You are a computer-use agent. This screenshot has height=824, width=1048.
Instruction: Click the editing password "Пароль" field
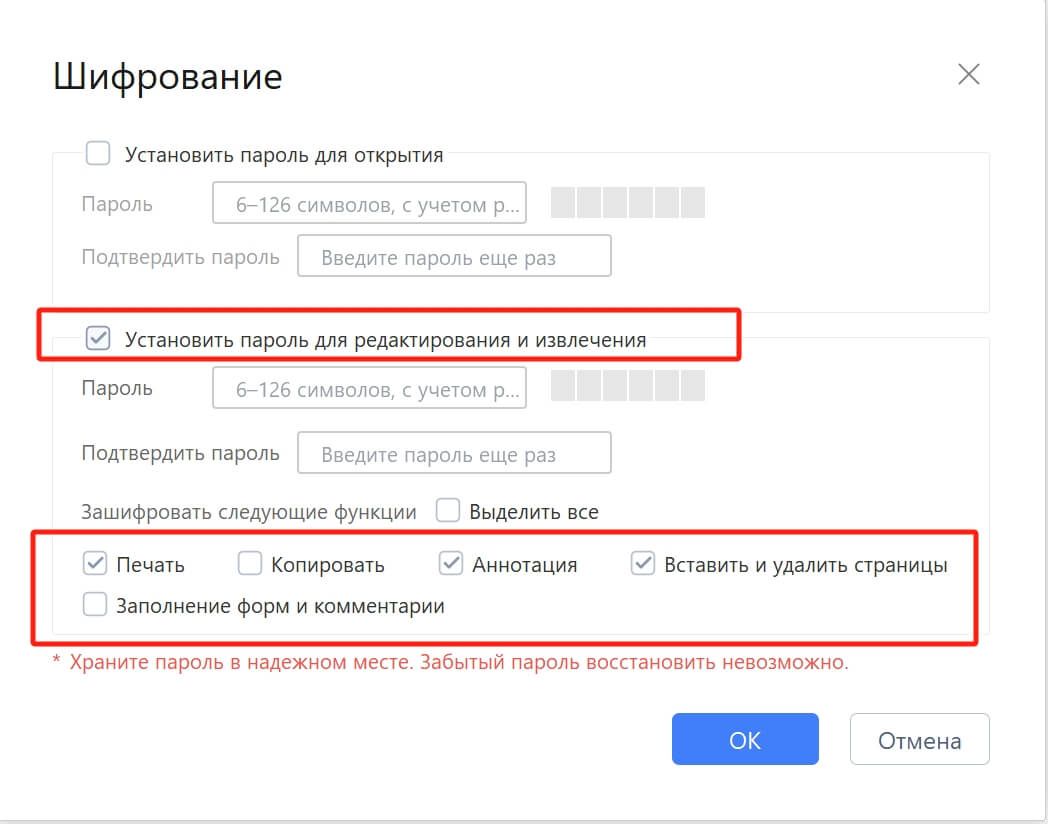[370, 388]
